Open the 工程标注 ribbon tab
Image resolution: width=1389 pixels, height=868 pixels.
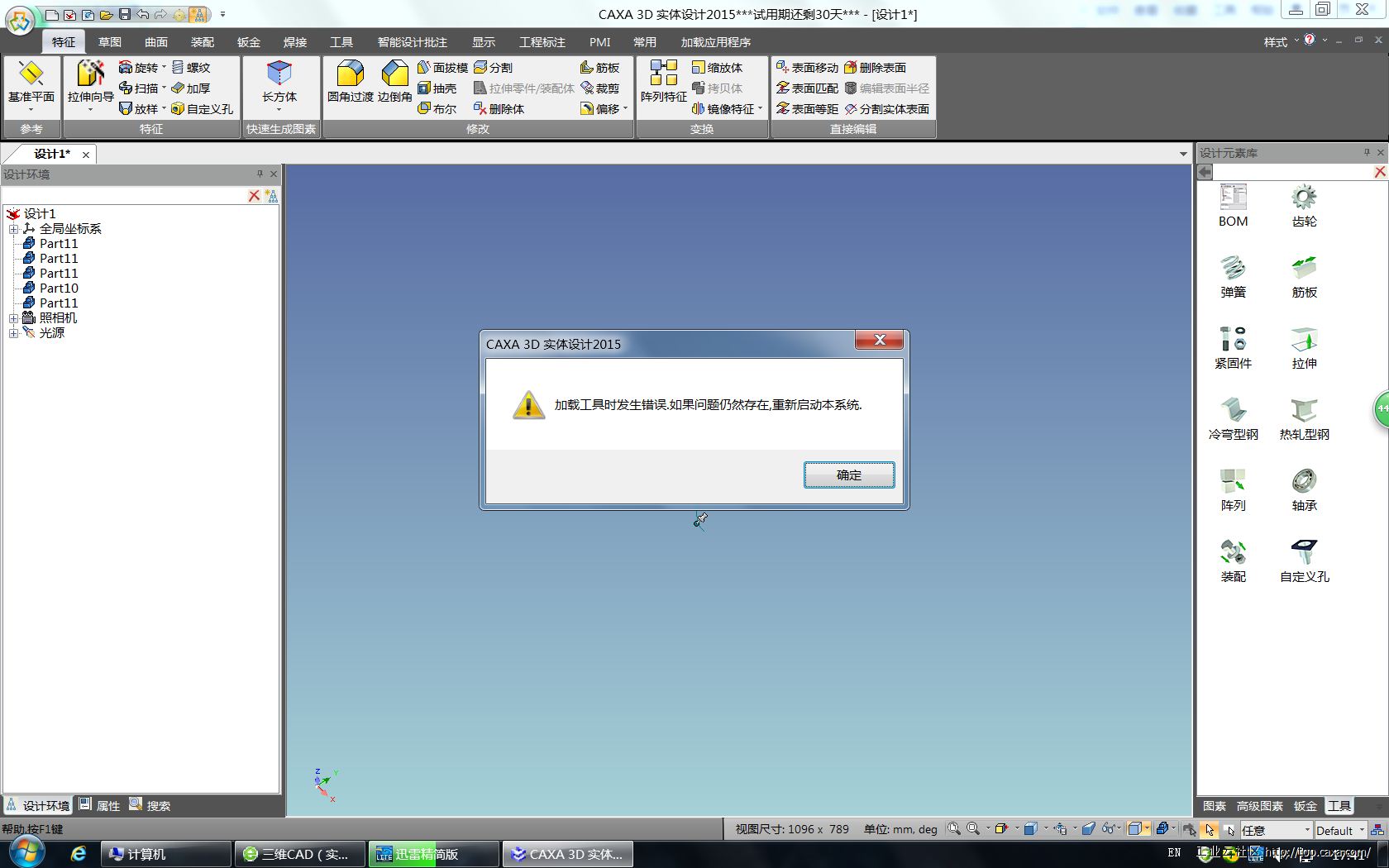pyautogui.click(x=542, y=42)
